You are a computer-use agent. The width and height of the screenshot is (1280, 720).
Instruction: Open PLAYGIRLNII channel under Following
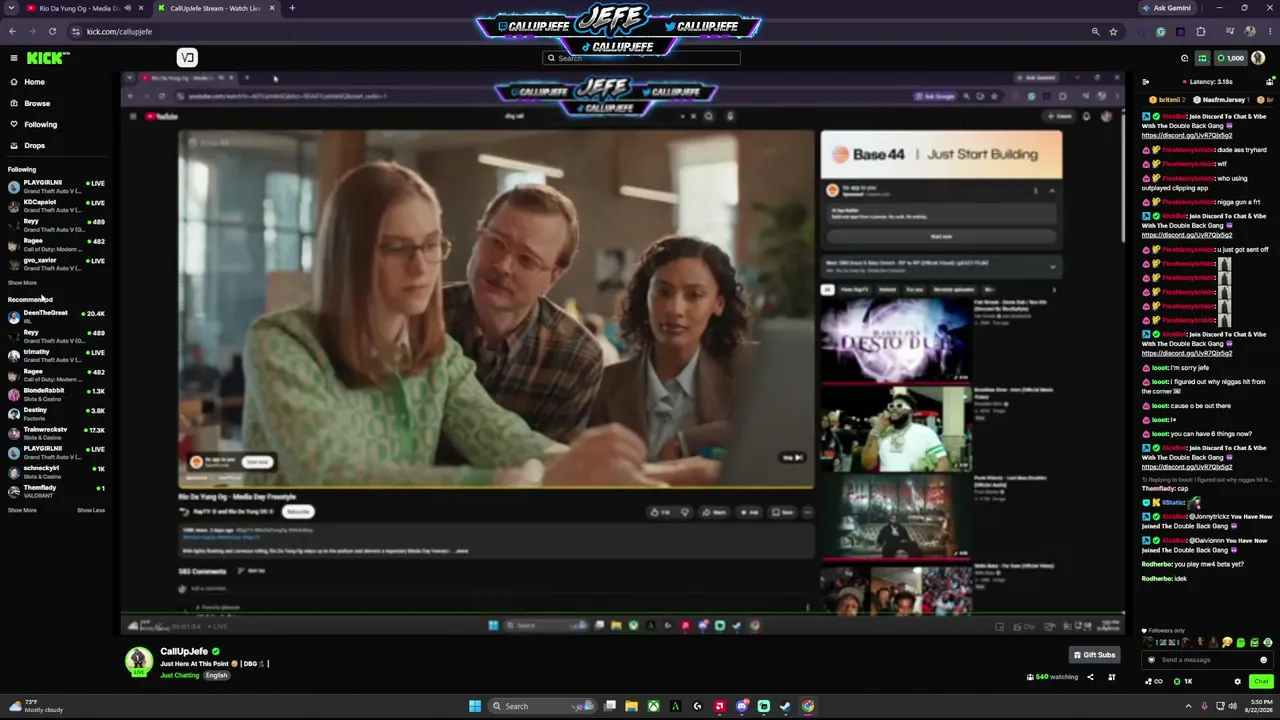[56, 186]
